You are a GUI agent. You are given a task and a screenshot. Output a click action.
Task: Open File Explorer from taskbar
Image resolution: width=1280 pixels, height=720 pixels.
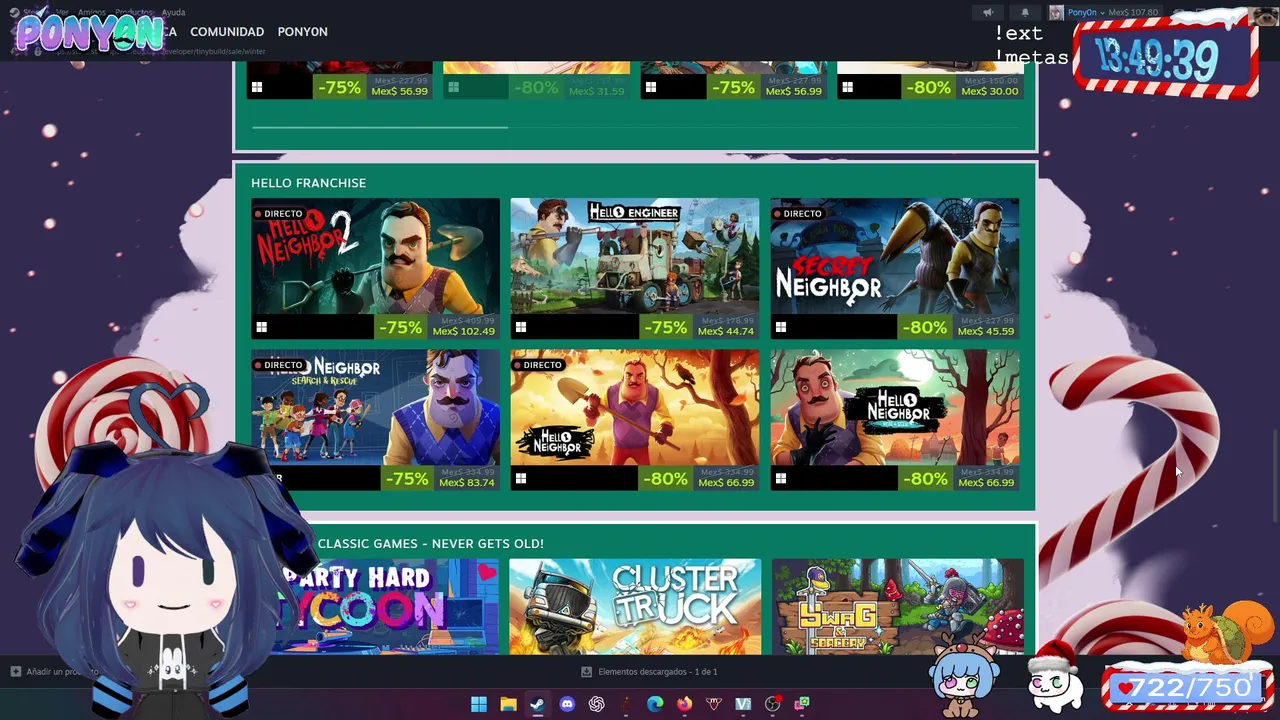tap(508, 704)
